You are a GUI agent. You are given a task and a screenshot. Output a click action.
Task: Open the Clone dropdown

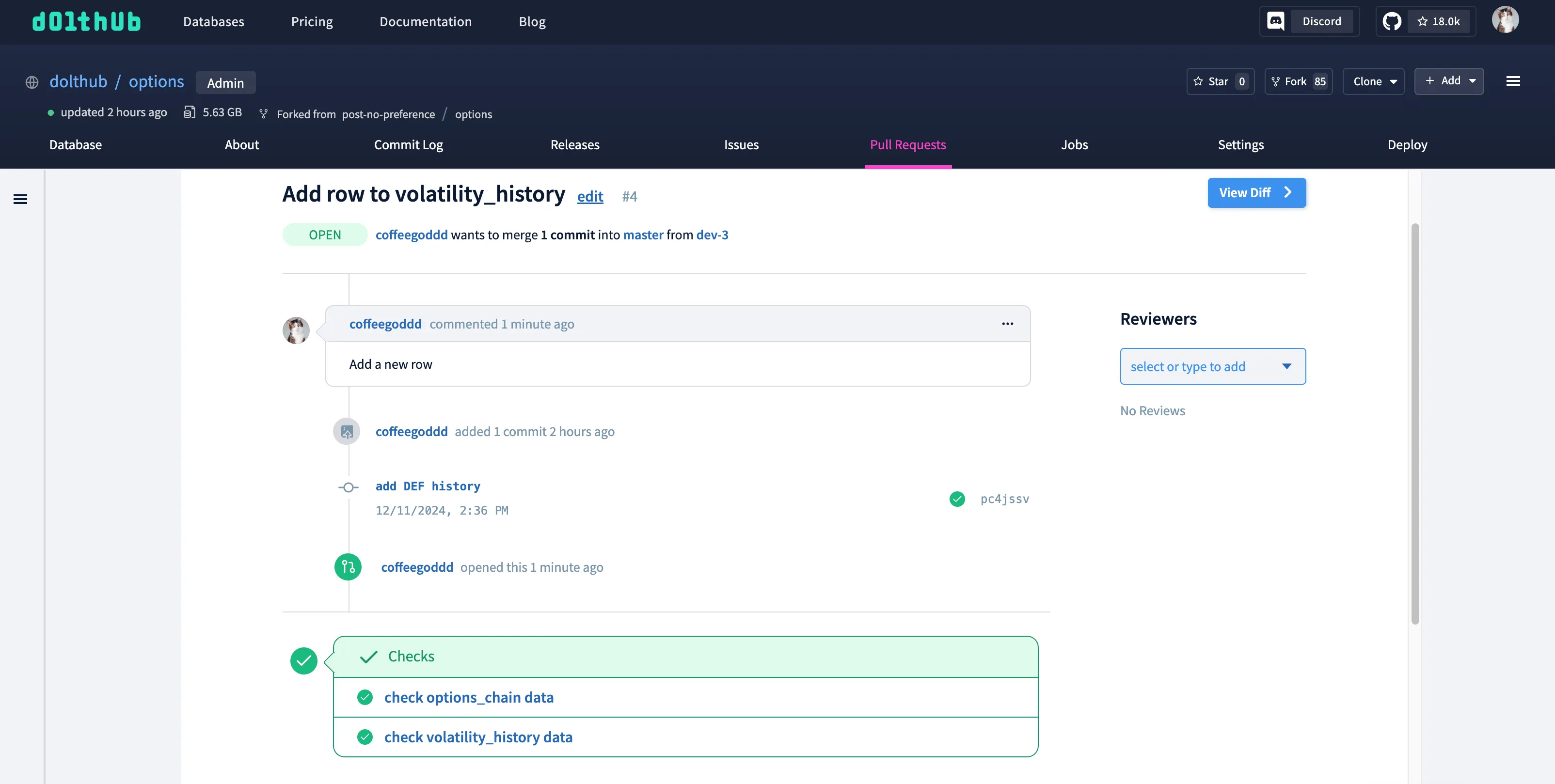pyautogui.click(x=1373, y=81)
